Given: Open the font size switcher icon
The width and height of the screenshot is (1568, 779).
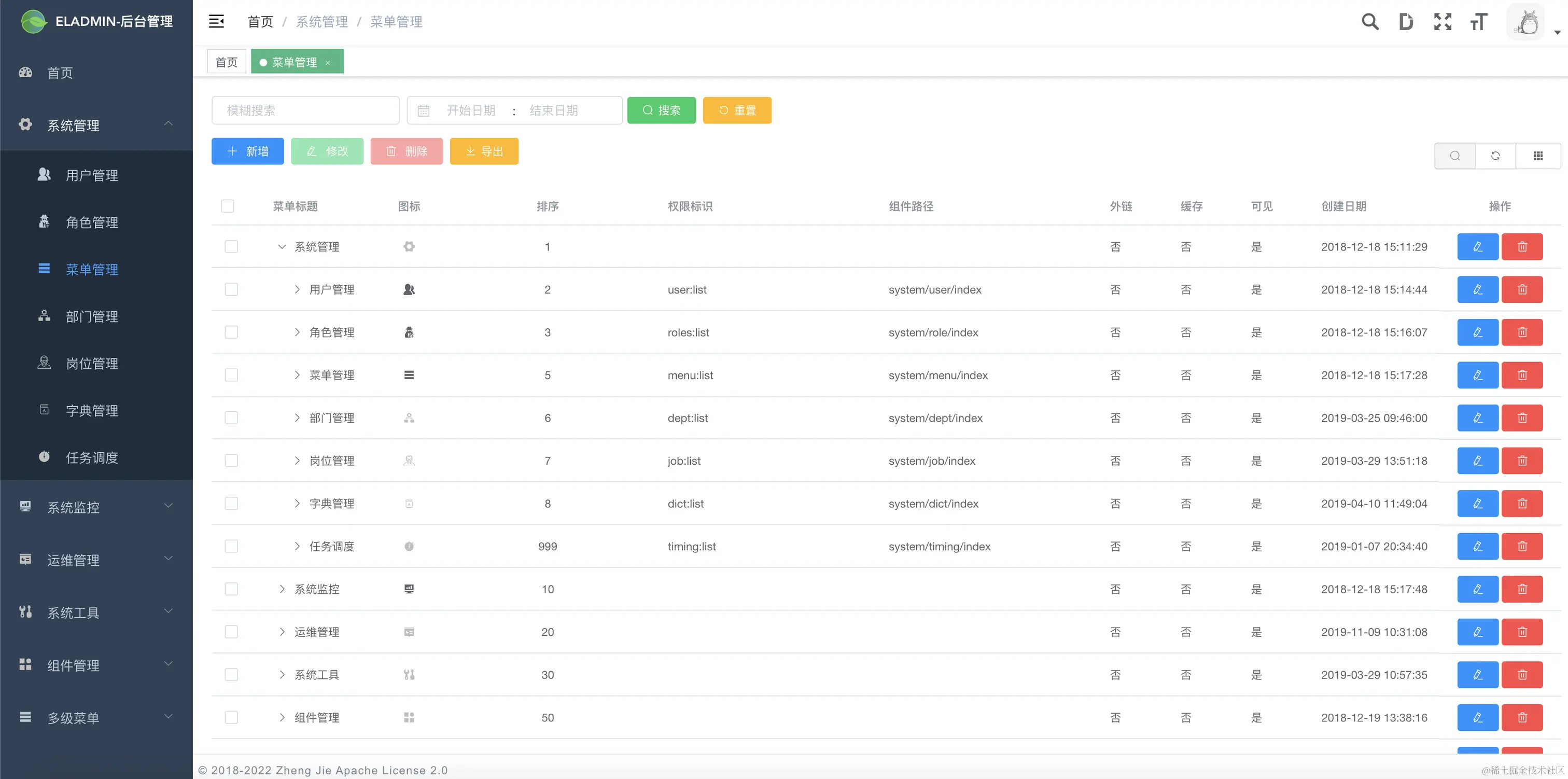Looking at the screenshot, I should pos(1478,21).
